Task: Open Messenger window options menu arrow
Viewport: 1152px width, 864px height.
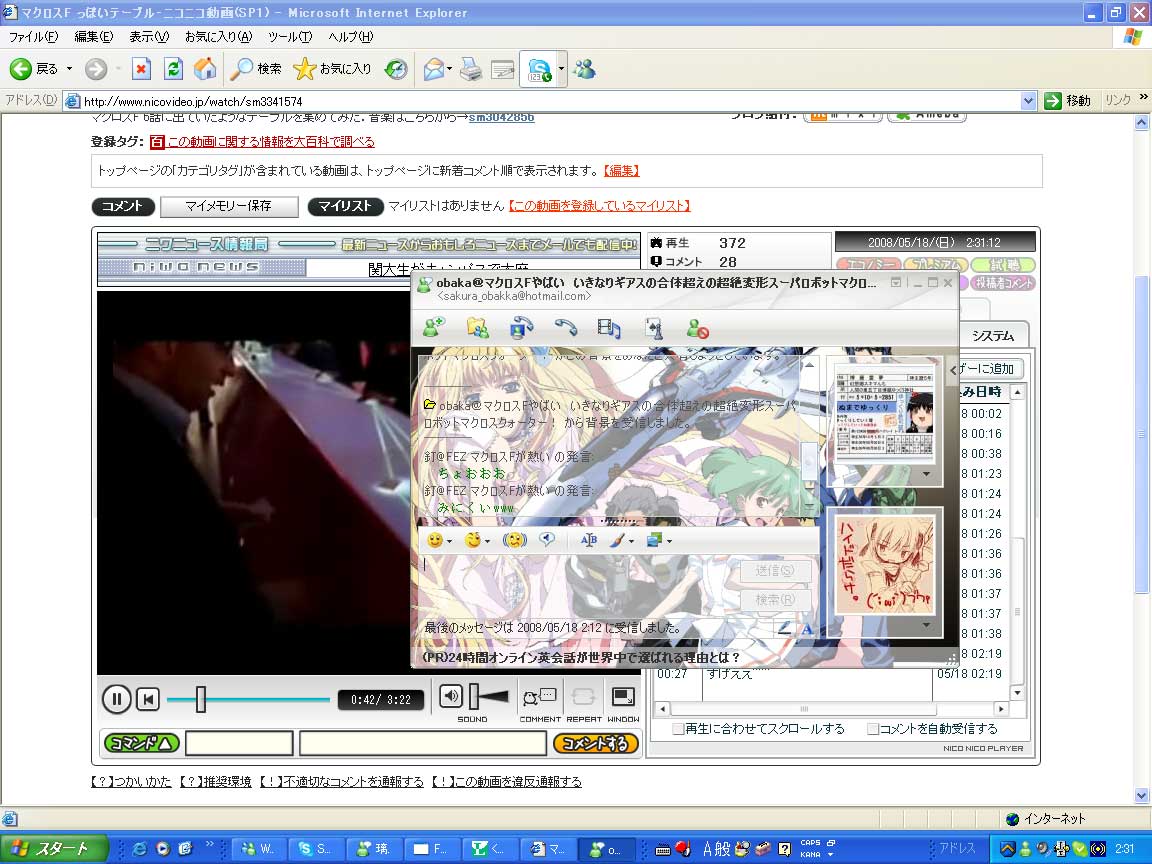Action: point(896,282)
